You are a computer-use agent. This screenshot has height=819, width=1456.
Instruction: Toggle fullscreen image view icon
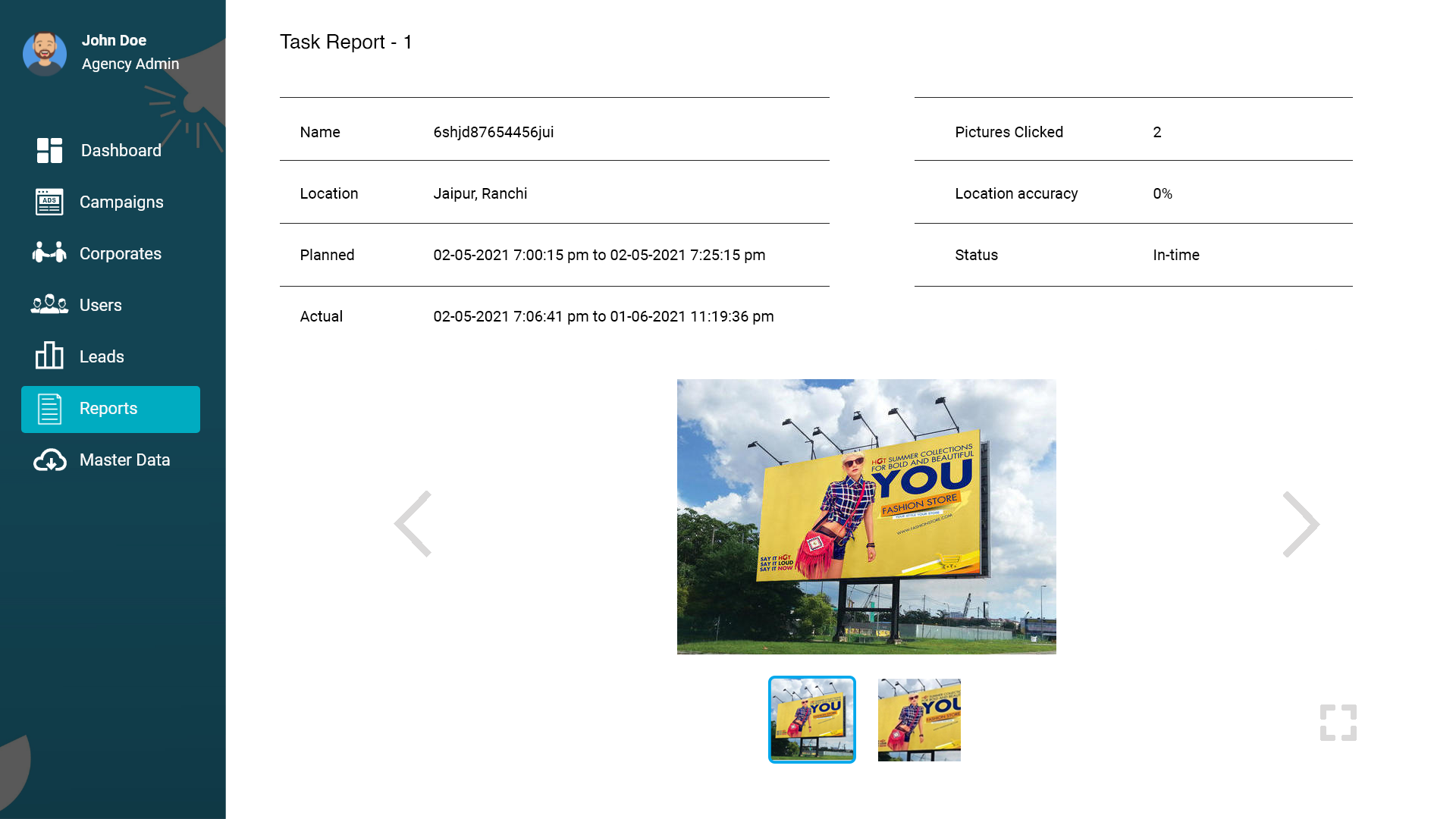point(1338,723)
